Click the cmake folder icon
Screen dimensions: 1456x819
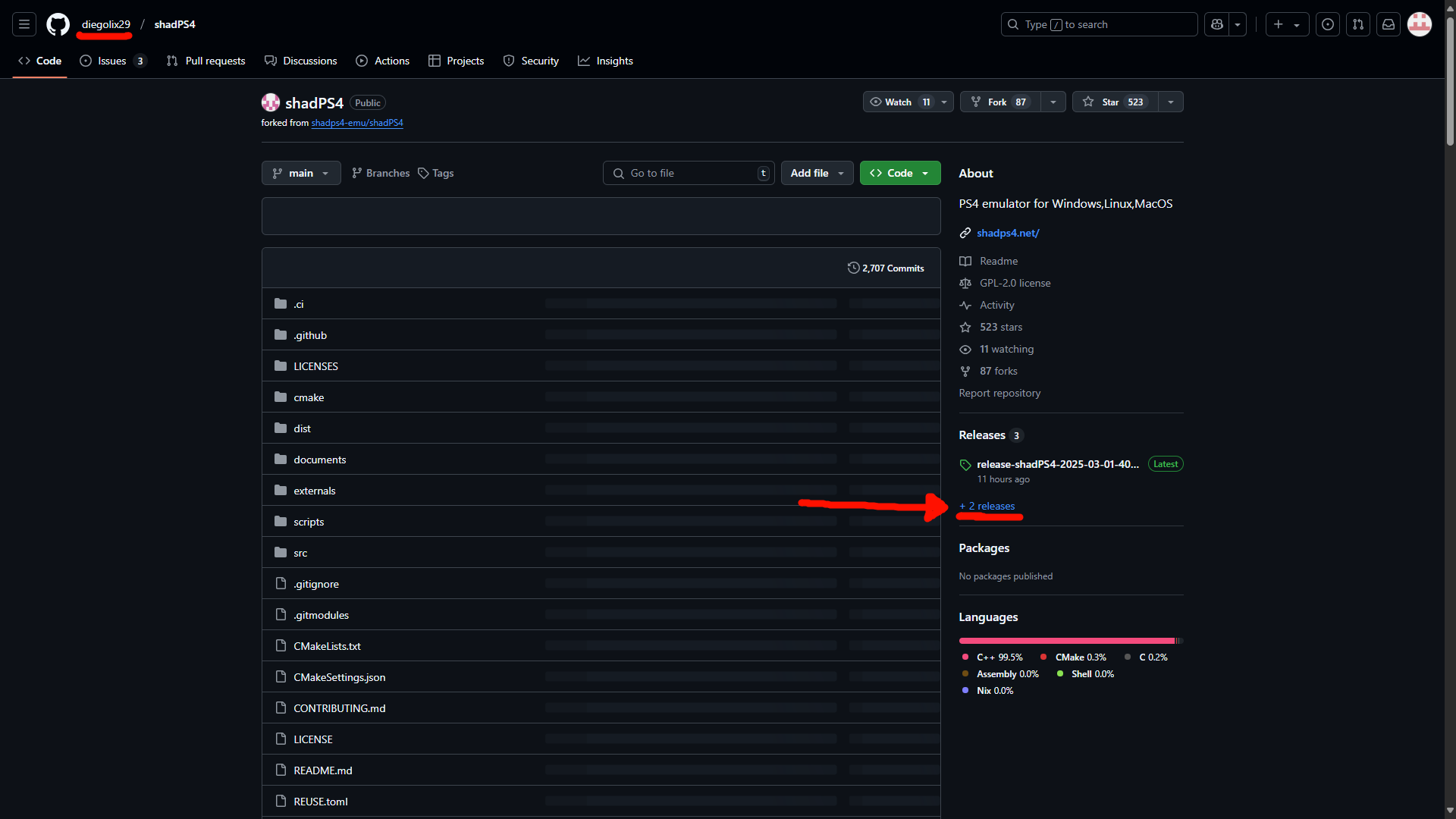[x=281, y=397]
